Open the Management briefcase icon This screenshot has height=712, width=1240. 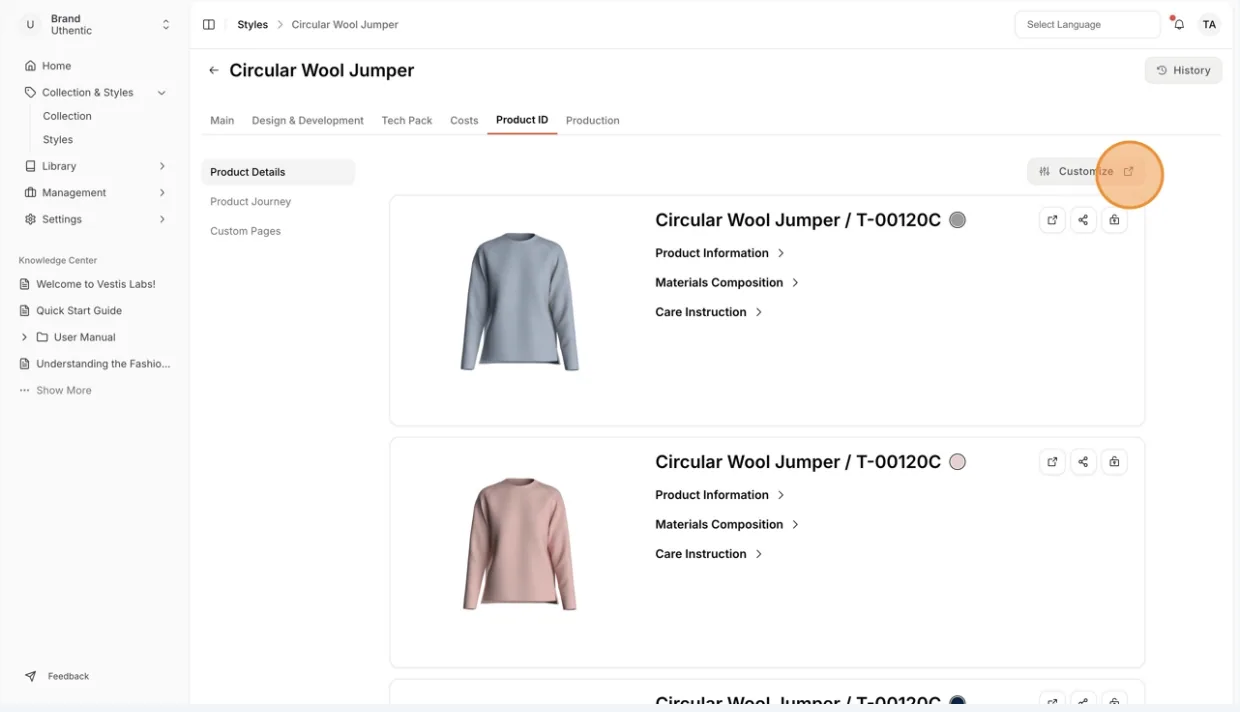click(x=30, y=192)
